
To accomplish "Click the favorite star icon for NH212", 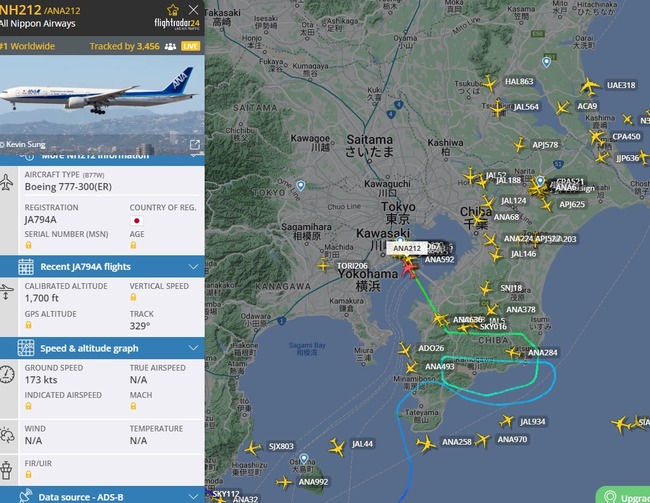I will (x=173, y=10).
